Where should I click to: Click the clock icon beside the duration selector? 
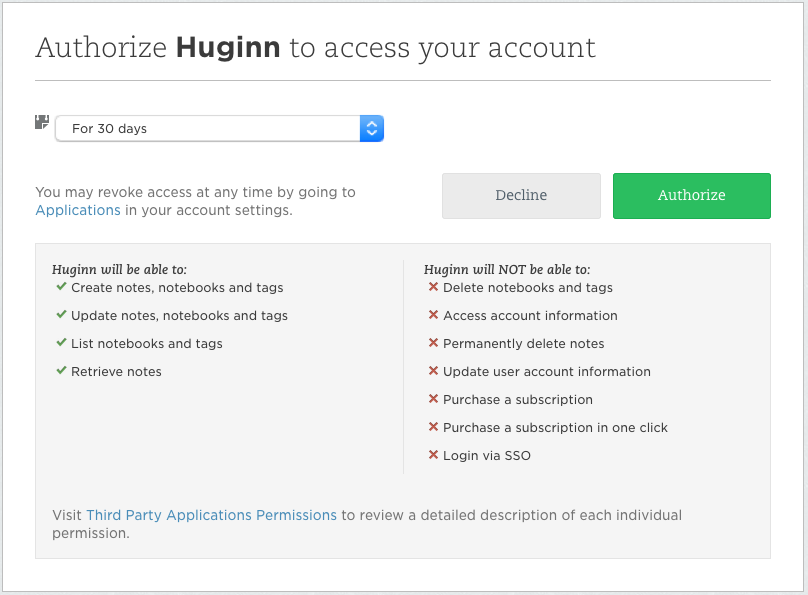(x=41, y=122)
